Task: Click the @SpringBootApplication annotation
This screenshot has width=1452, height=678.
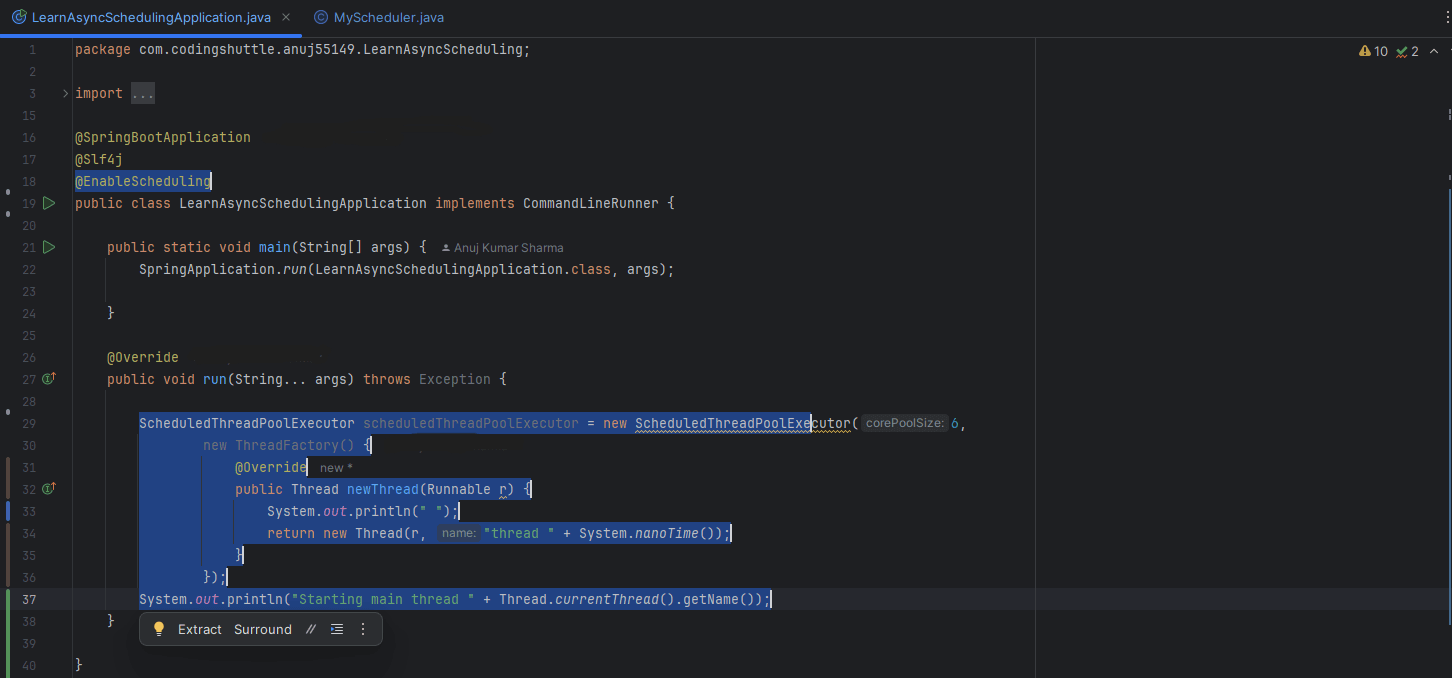Action: tap(163, 137)
